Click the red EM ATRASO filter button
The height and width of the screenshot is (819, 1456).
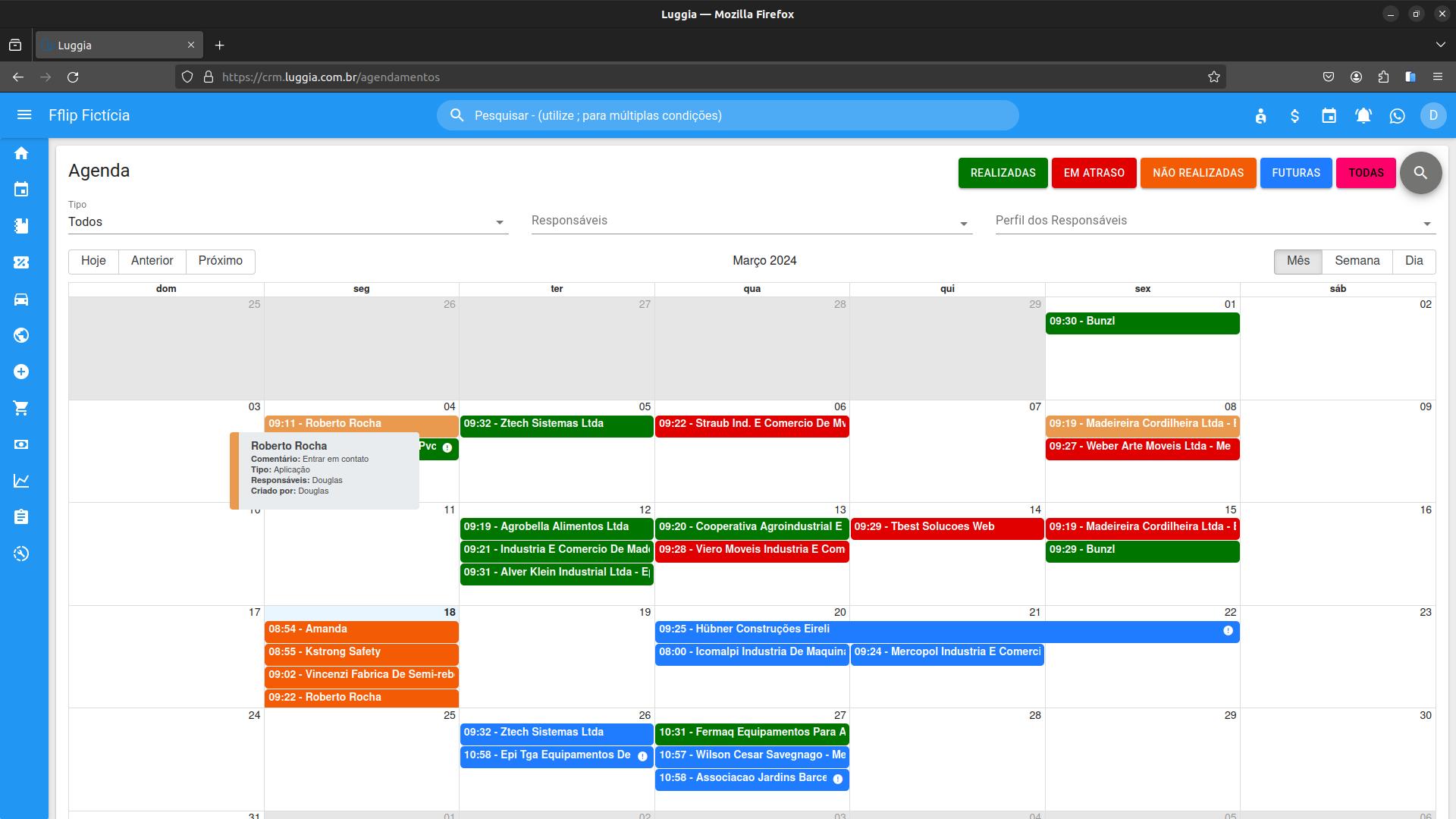(x=1094, y=173)
